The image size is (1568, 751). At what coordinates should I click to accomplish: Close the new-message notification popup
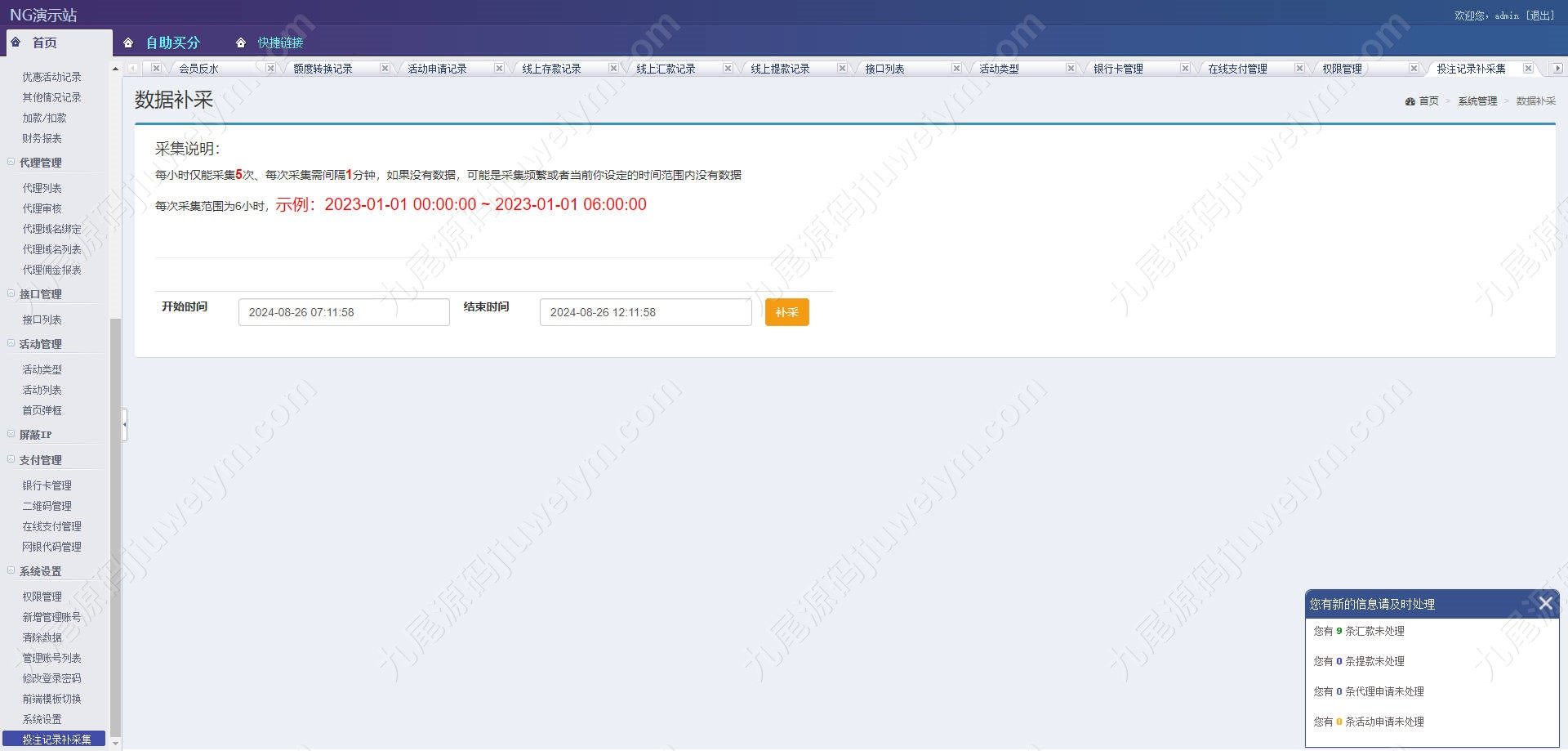click(1545, 603)
